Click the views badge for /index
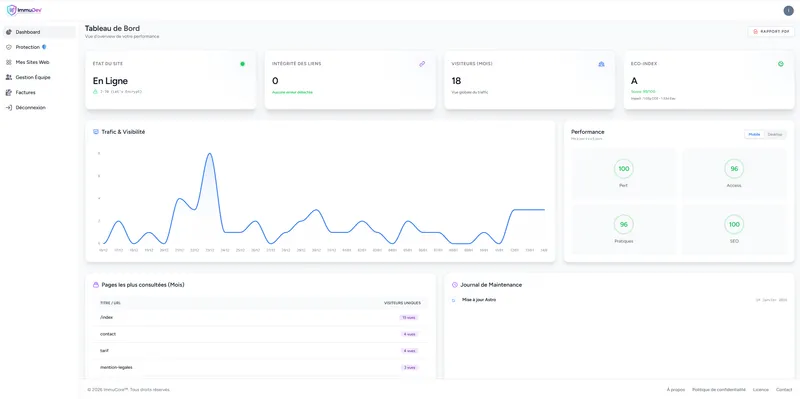Viewport: 800px width, 399px height. tap(409, 317)
